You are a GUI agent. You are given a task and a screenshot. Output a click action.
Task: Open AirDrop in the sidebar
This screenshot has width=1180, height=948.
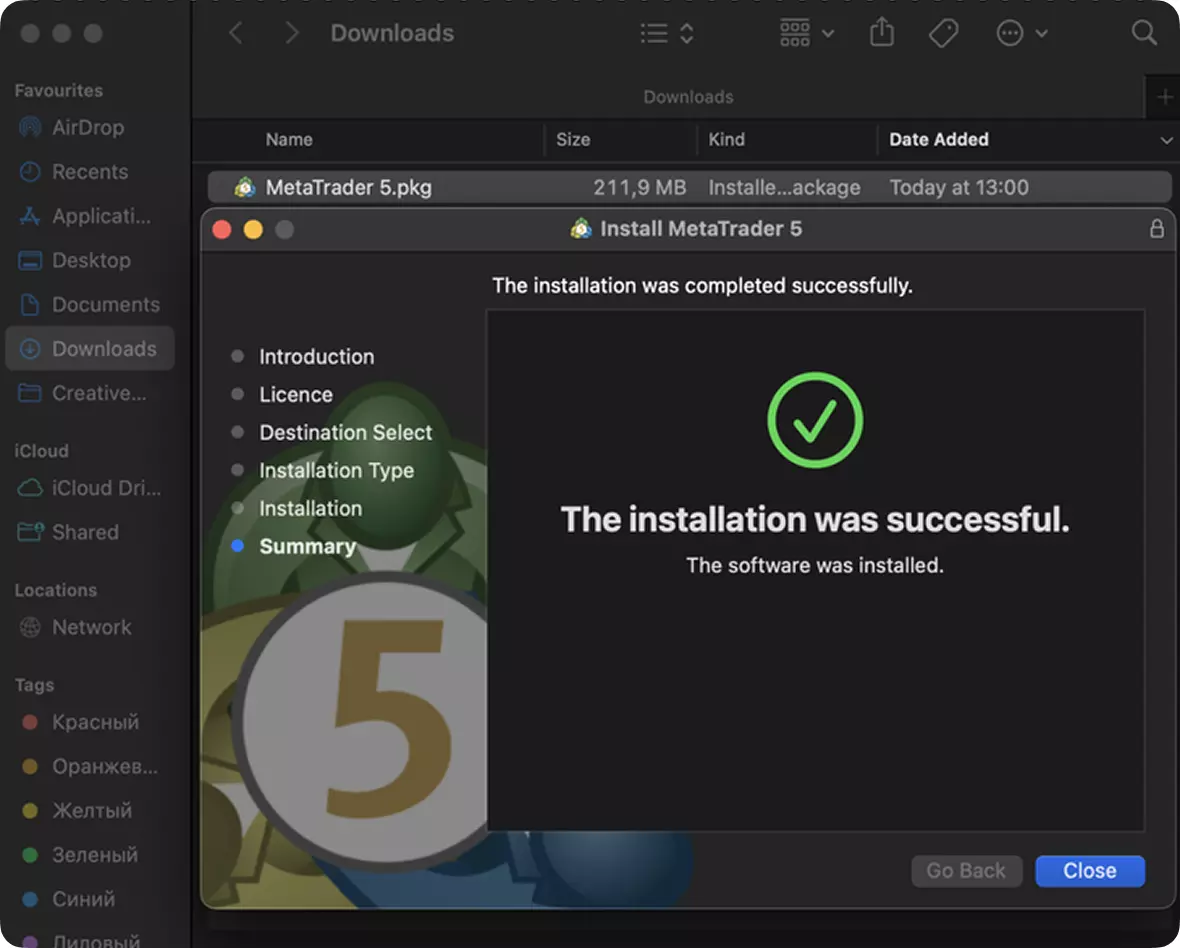pyautogui.click(x=87, y=127)
